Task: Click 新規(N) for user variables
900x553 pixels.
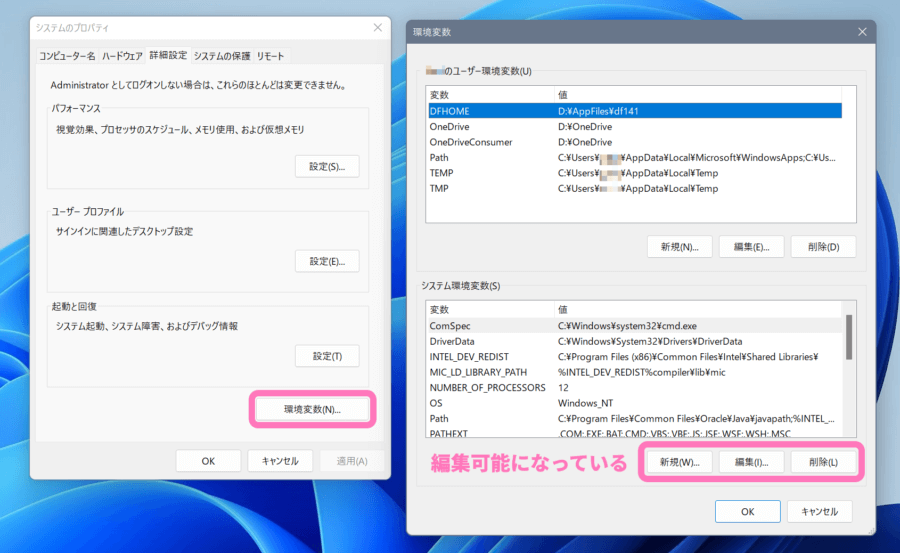Action: click(x=679, y=247)
